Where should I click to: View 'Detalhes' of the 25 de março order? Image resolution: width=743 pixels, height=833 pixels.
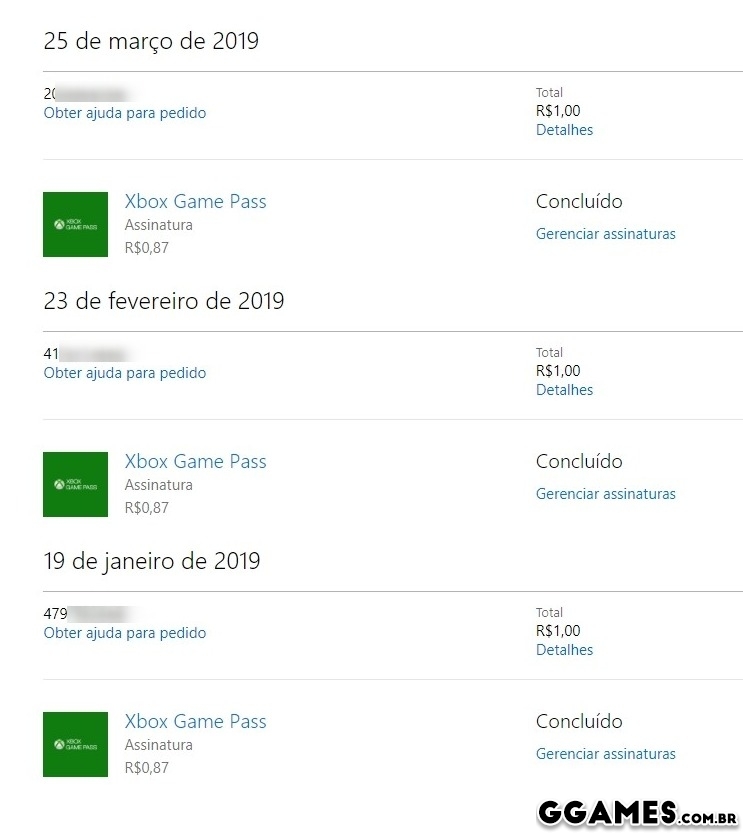tap(564, 130)
